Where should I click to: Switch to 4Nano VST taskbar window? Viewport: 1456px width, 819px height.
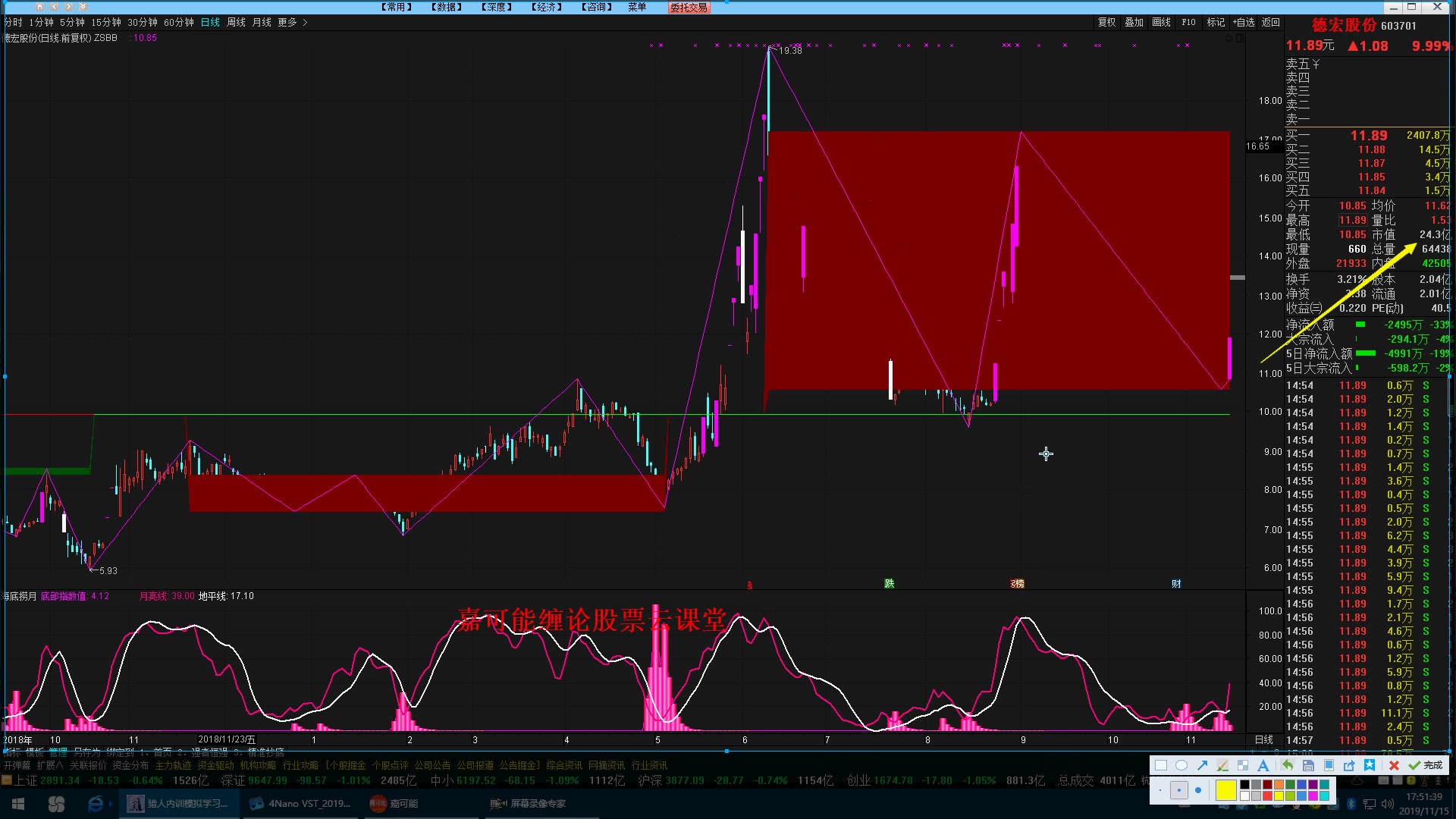click(301, 804)
